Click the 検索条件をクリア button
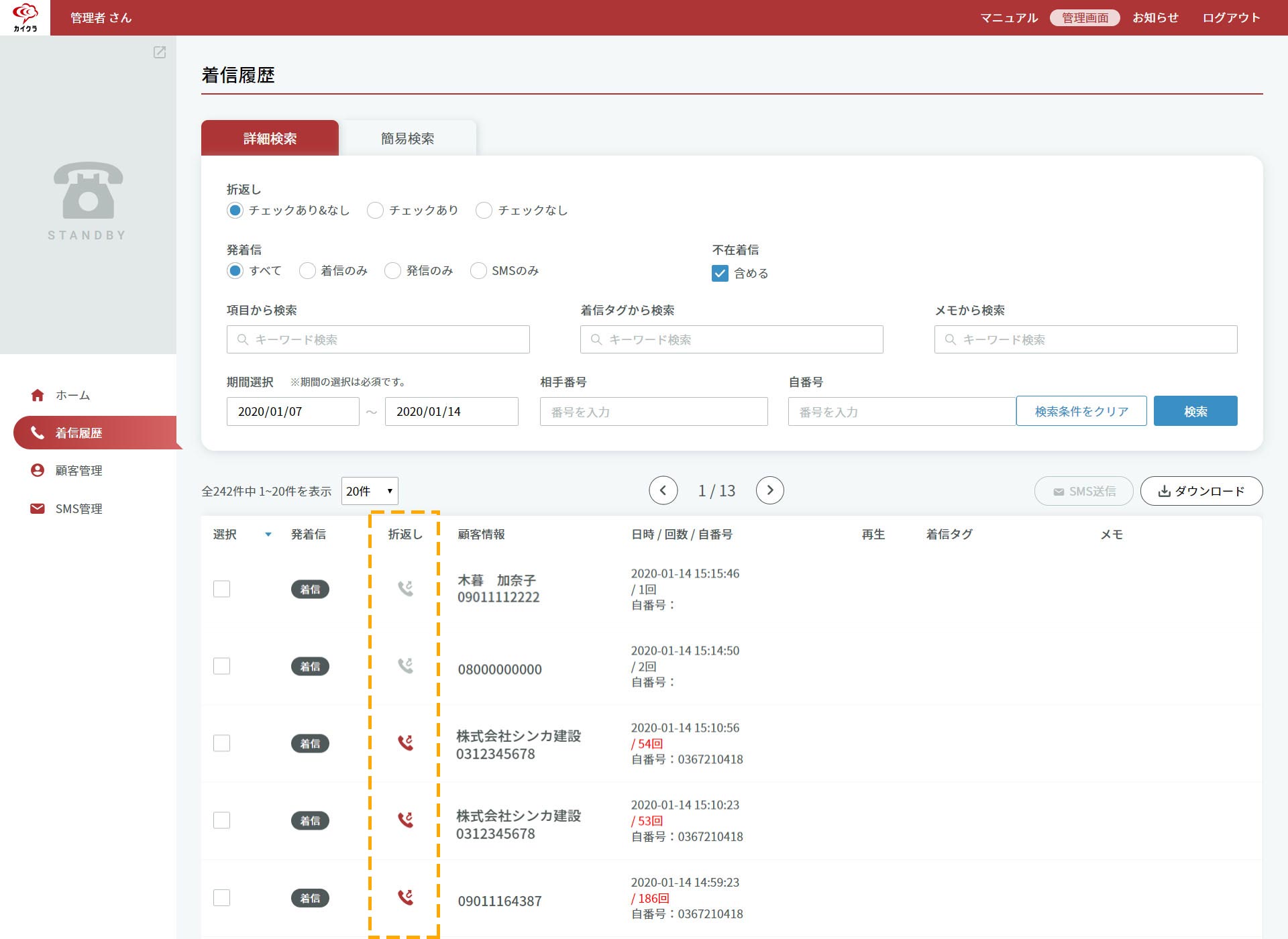This screenshot has height=939, width=1288. point(1081,411)
